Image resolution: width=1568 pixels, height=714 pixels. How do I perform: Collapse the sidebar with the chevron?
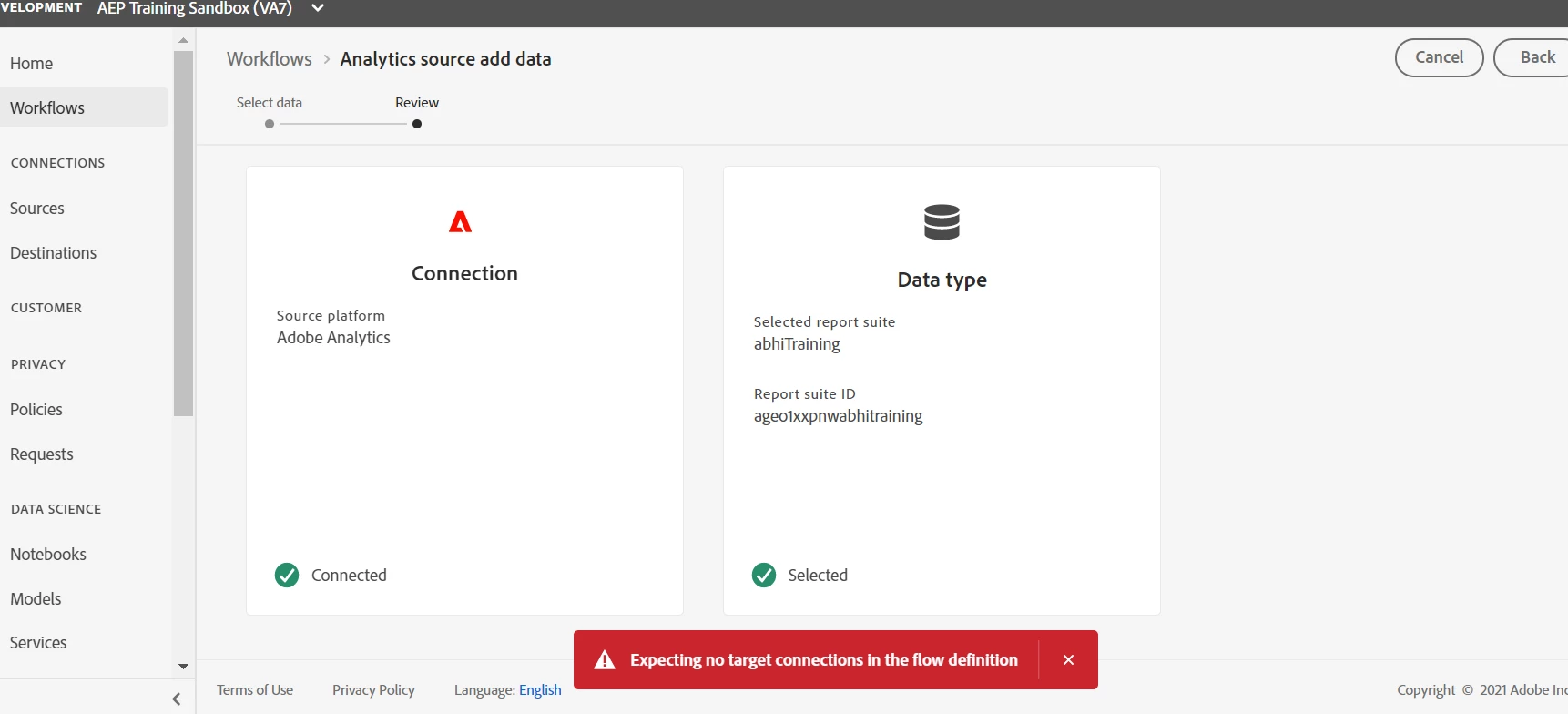pos(177,699)
